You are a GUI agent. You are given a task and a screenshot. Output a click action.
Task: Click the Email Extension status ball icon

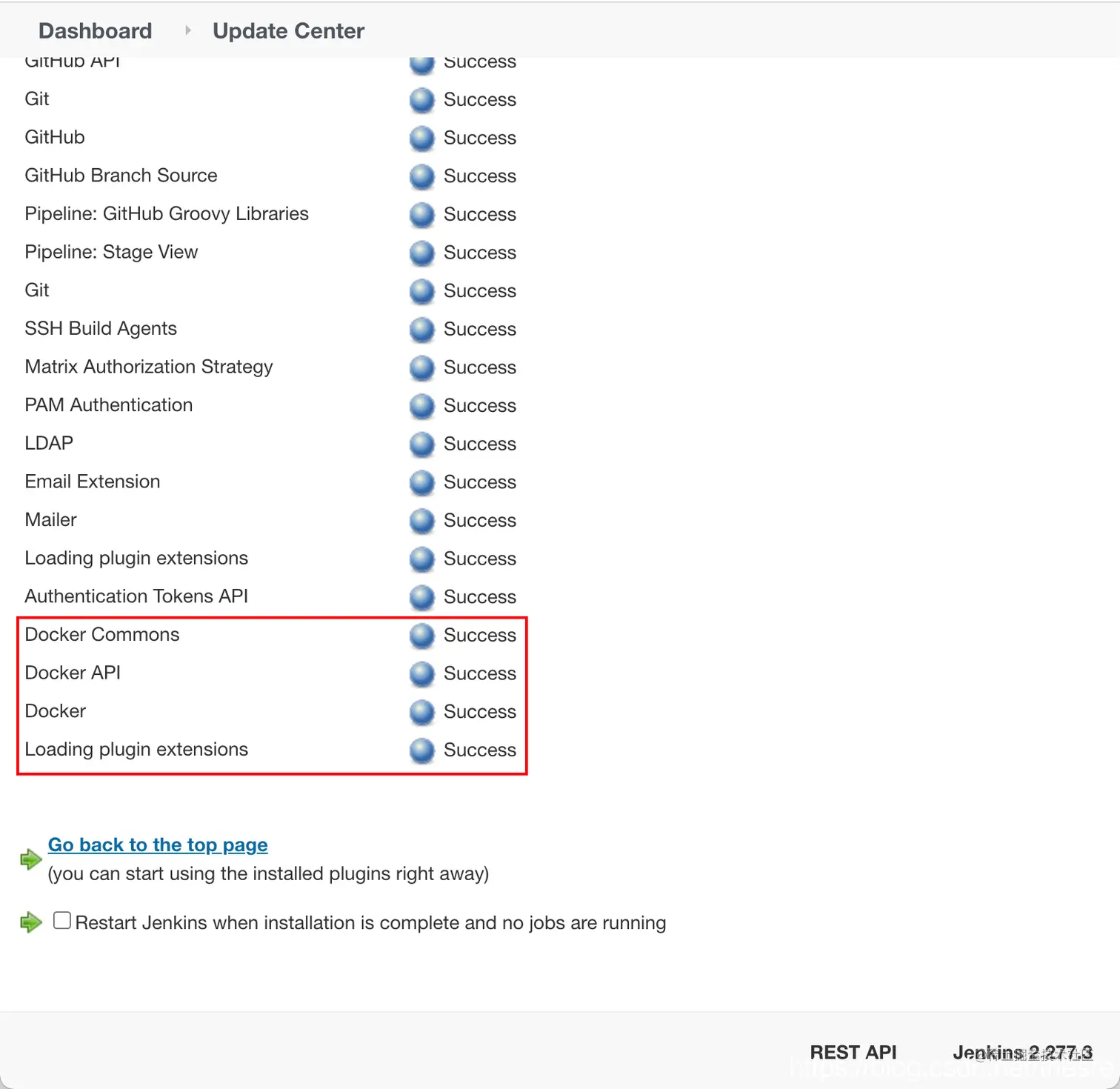pyautogui.click(x=421, y=483)
